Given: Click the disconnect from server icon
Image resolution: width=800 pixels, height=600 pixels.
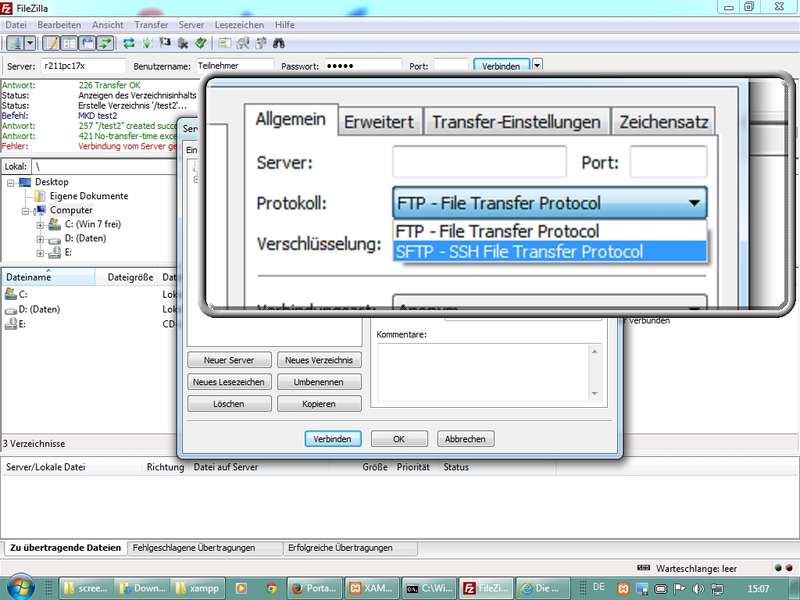Looking at the screenshot, I should point(183,43).
